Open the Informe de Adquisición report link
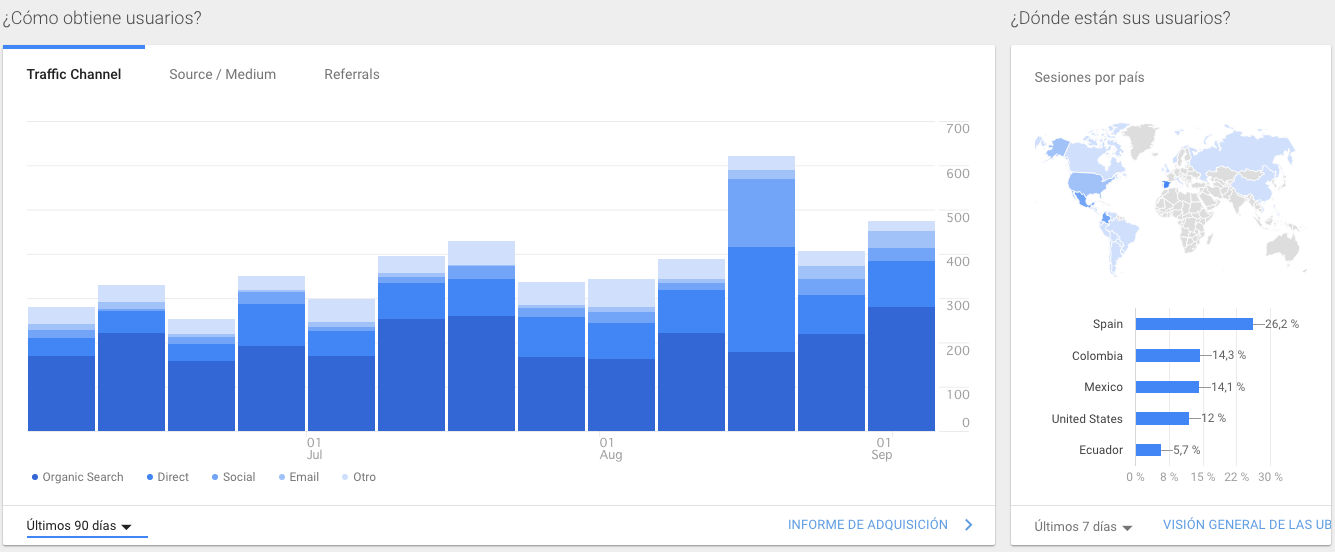Viewport: 1335px width, 552px height. [x=867, y=525]
